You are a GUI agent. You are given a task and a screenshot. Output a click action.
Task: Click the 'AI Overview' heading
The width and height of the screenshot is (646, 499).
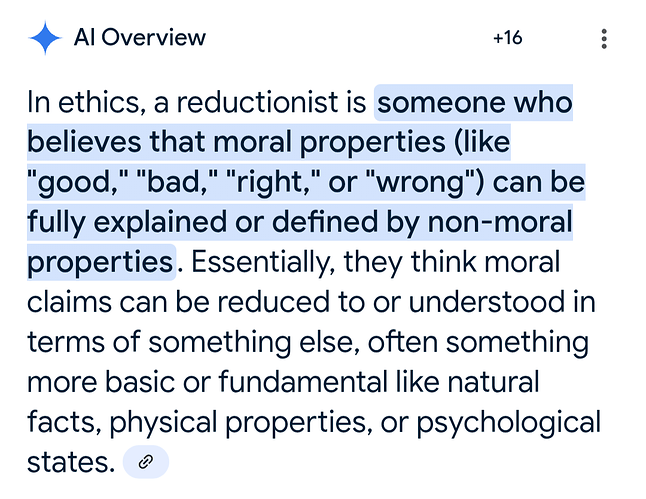(140, 37)
